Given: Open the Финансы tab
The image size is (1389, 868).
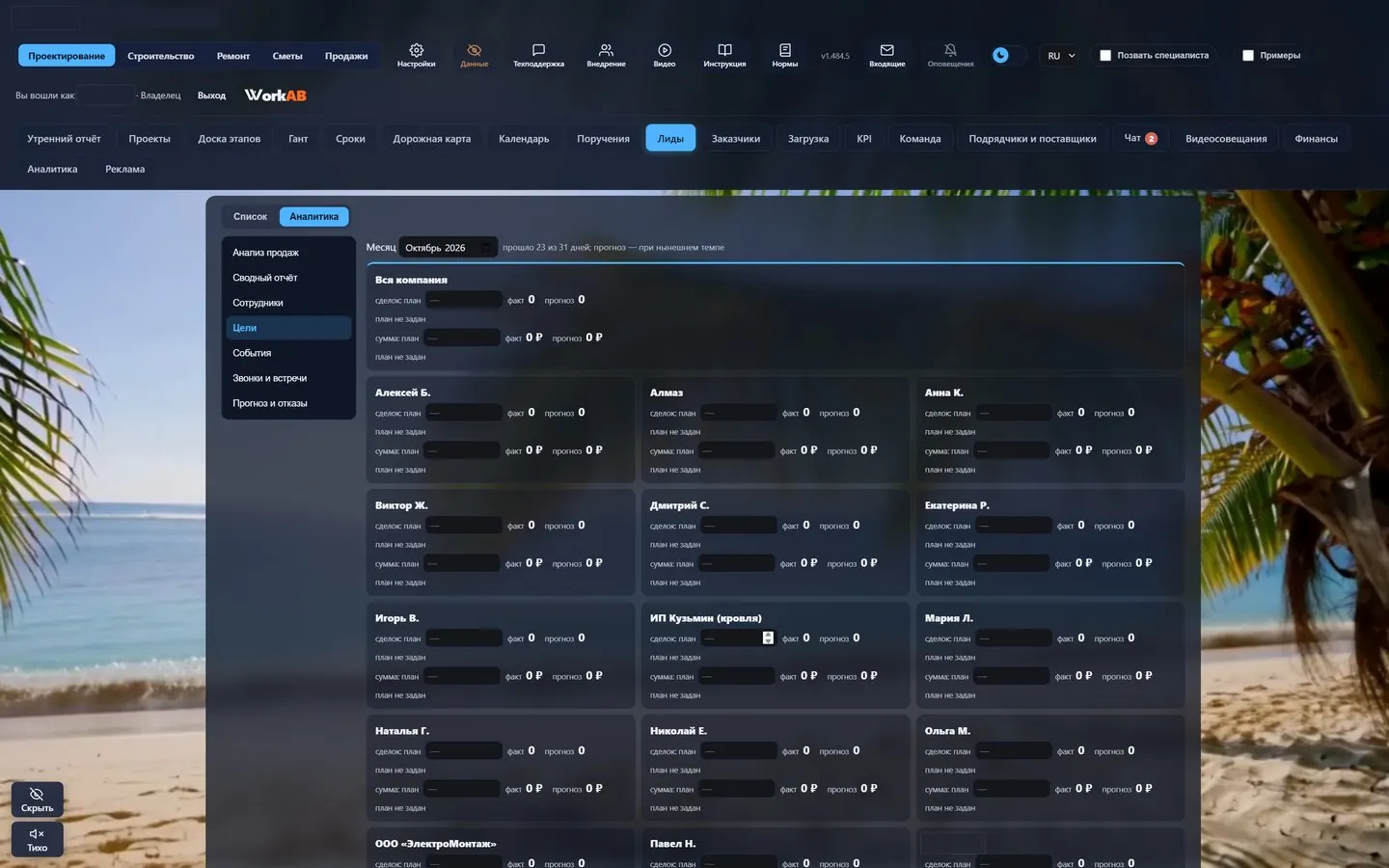Looking at the screenshot, I should (1316, 139).
